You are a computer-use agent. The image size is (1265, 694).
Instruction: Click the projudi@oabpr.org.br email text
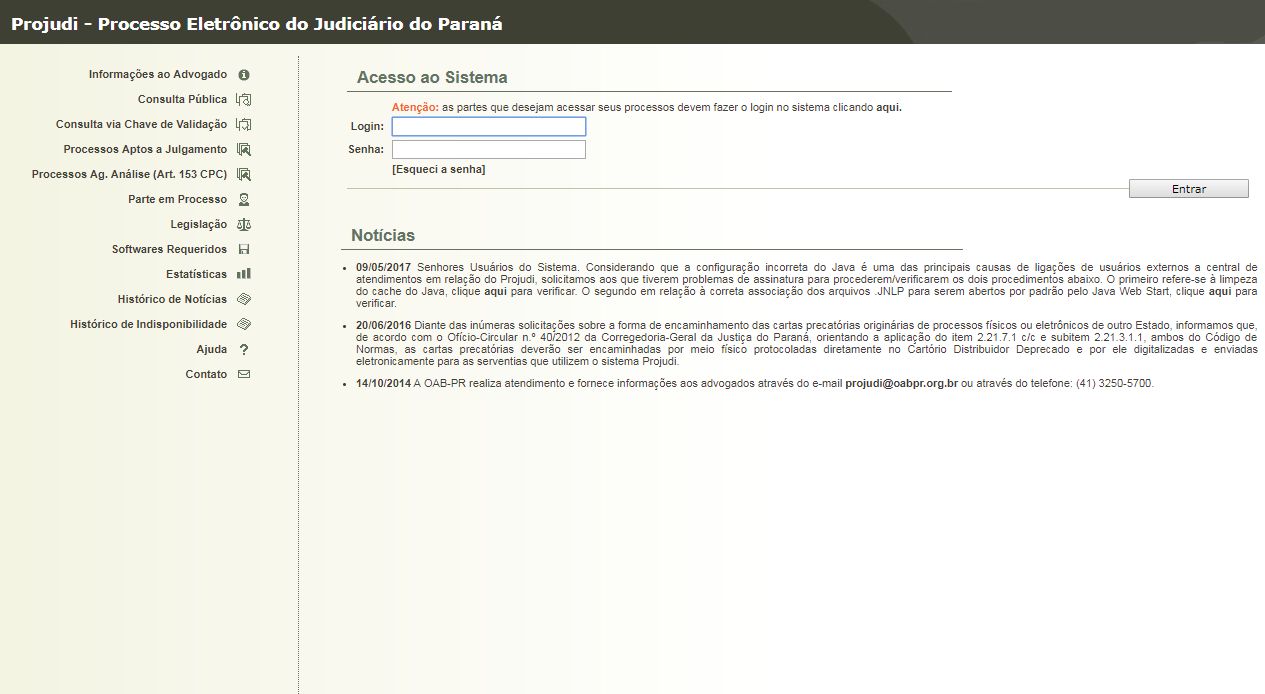pos(902,383)
